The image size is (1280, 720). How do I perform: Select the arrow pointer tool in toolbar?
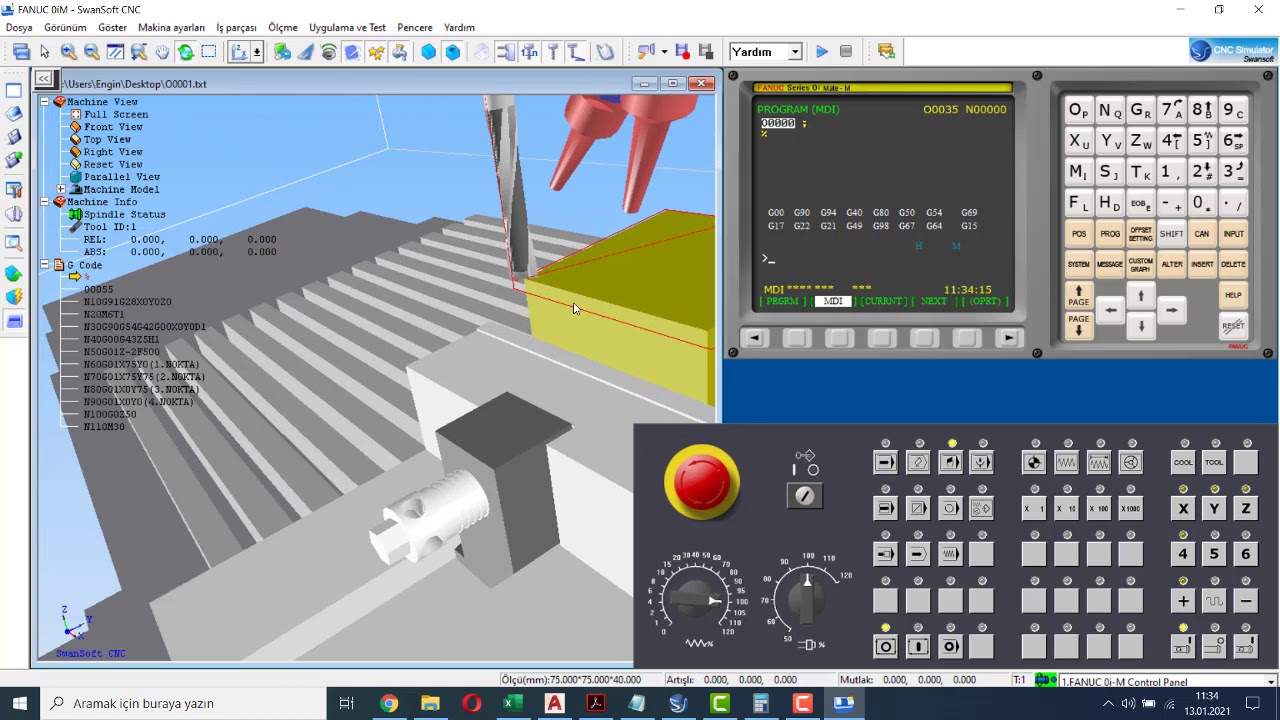click(x=45, y=52)
